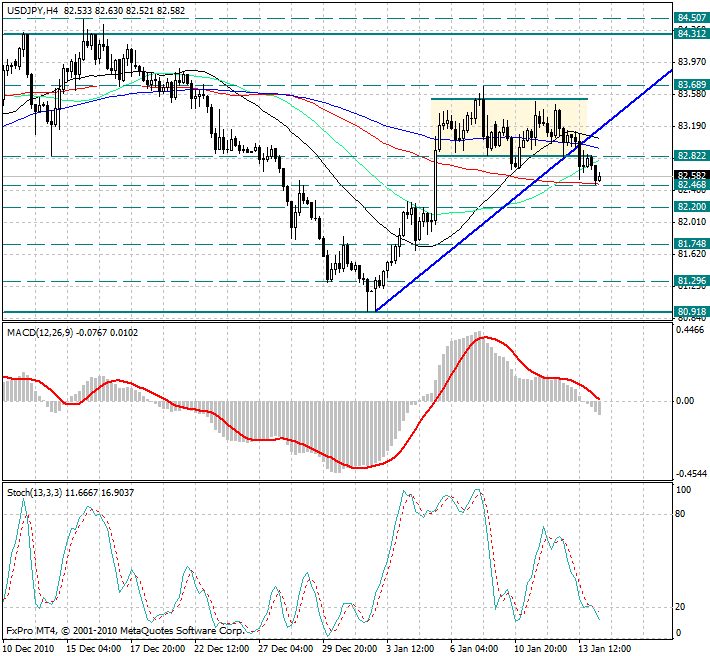Image resolution: width=710 pixels, height=656 pixels.
Task: Click the 84.507 price level label
Action: (691, 18)
